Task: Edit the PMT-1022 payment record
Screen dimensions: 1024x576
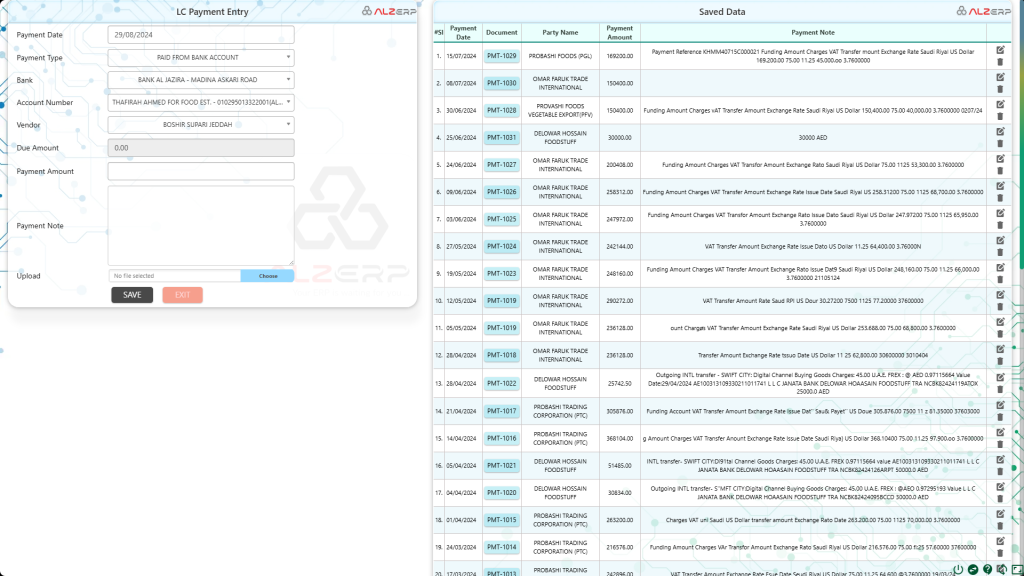Action: pos(1000,377)
